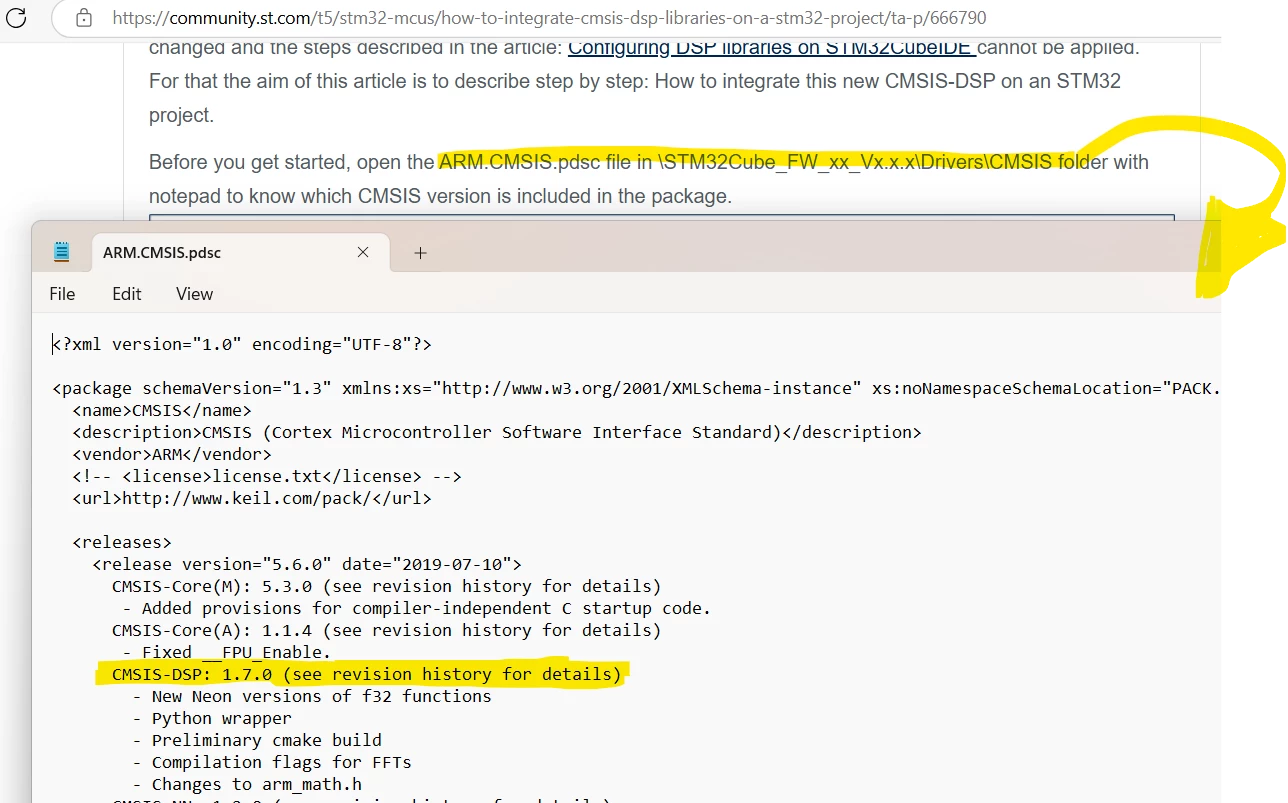Click the Fixed __FPU_Enable line
The width and height of the screenshot is (1288, 803).
(226, 652)
